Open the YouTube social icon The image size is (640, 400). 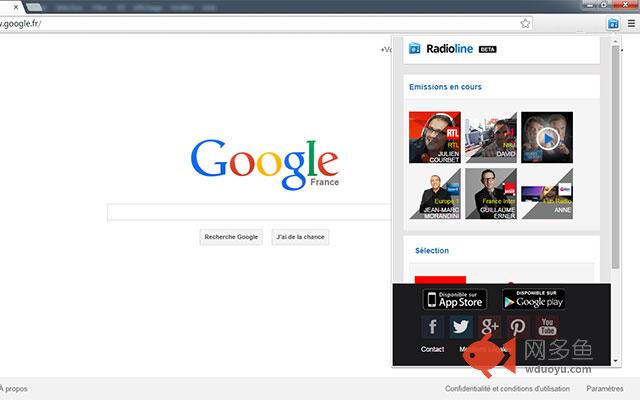547,327
